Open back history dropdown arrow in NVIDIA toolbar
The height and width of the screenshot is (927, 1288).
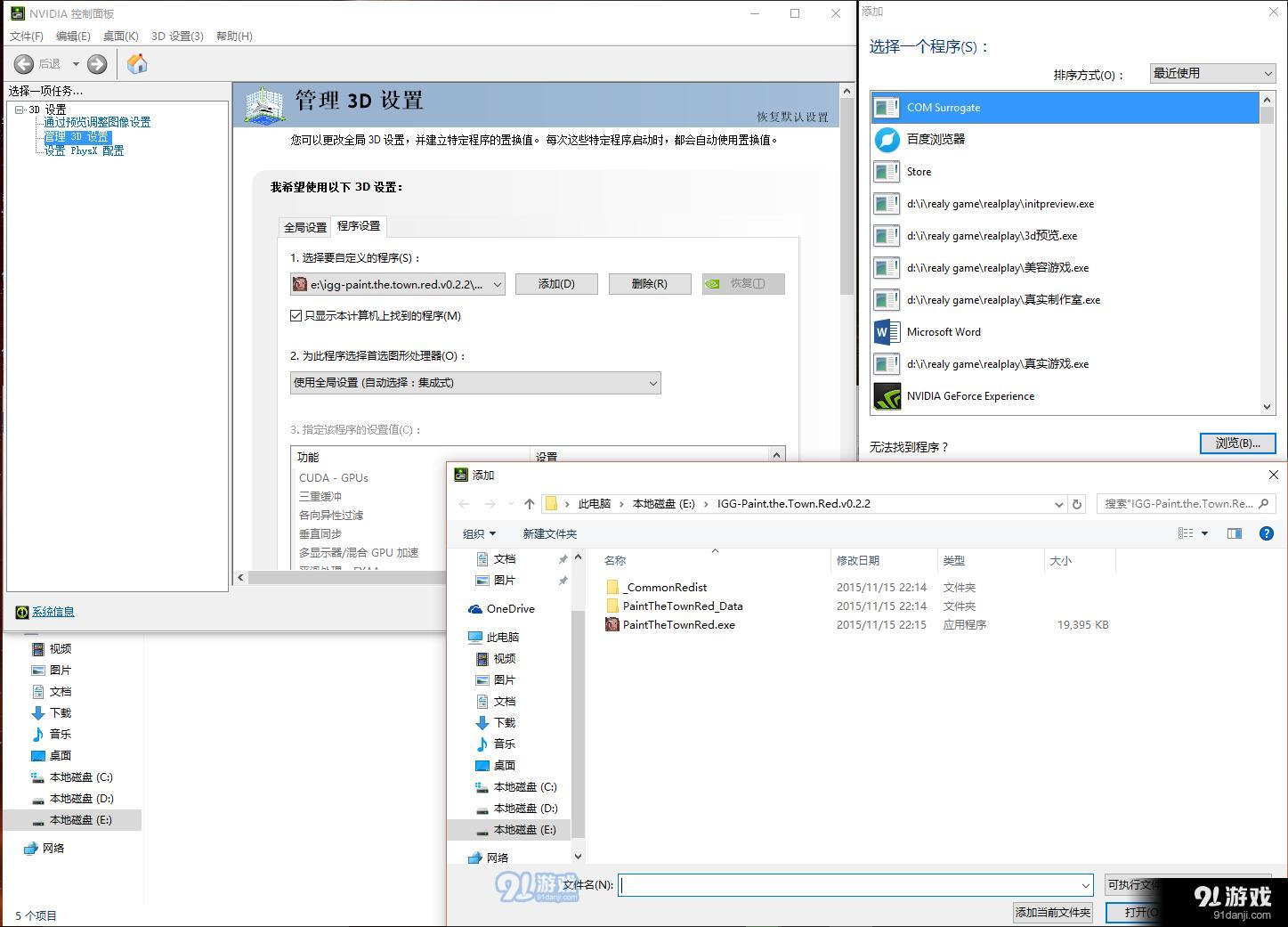click(x=76, y=64)
